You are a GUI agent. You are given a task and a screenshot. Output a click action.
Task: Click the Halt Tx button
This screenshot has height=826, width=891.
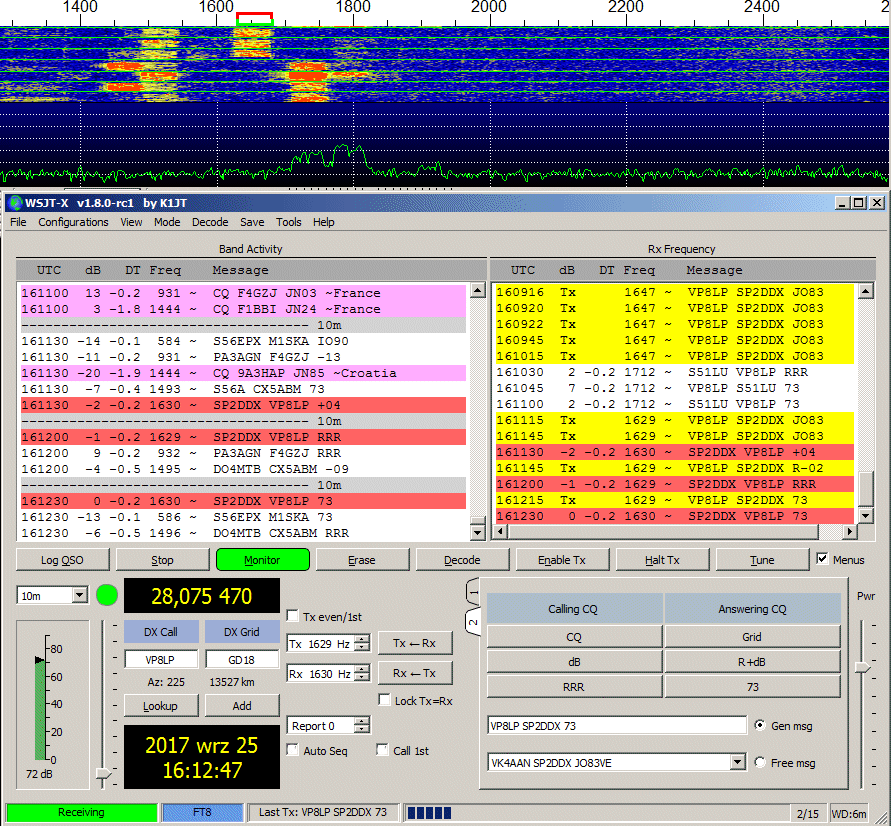663,560
